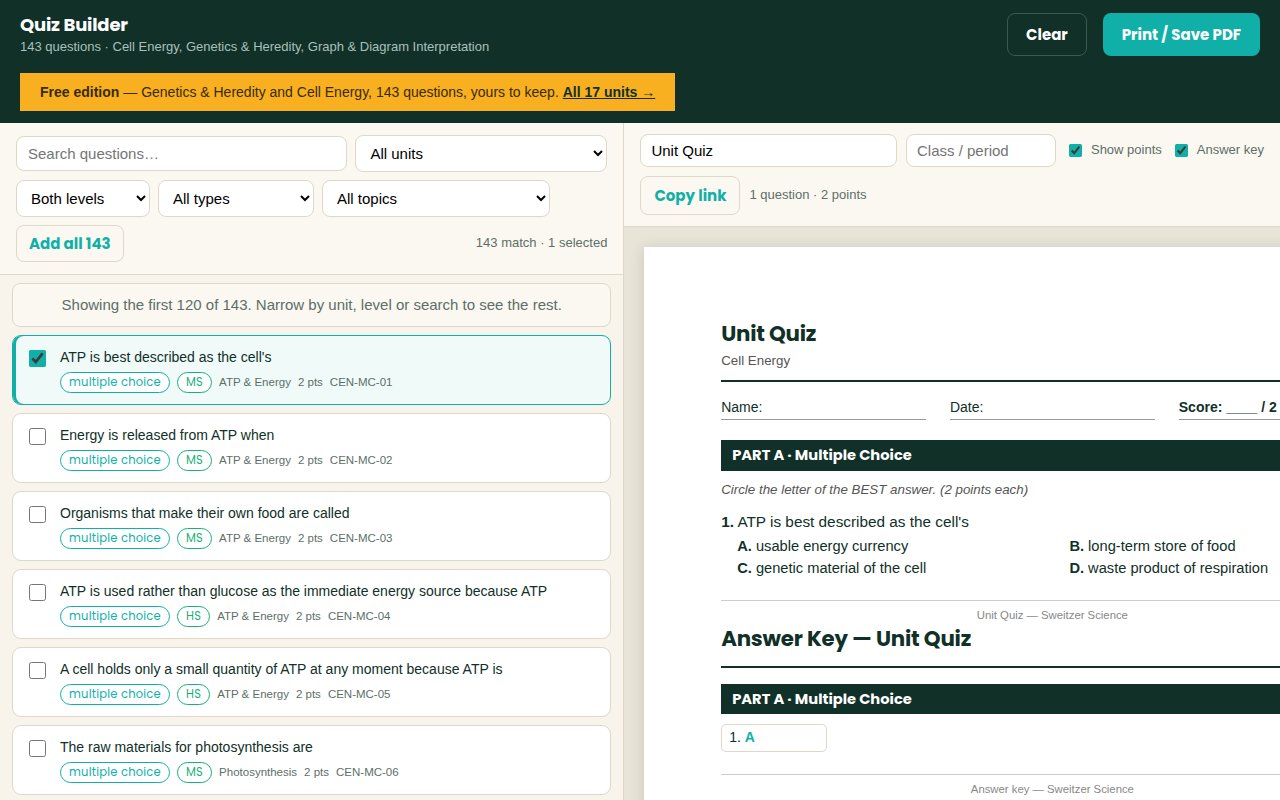The height and width of the screenshot is (800, 1280).
Task: Click the MS tag on CEN-MC-02 row
Action: pos(195,460)
